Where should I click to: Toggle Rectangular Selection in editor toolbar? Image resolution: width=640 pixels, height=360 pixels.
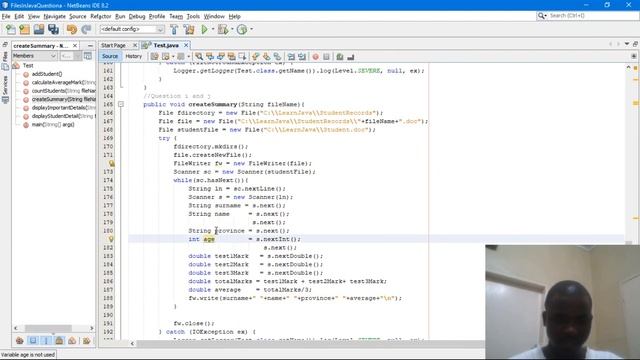pos(243,57)
